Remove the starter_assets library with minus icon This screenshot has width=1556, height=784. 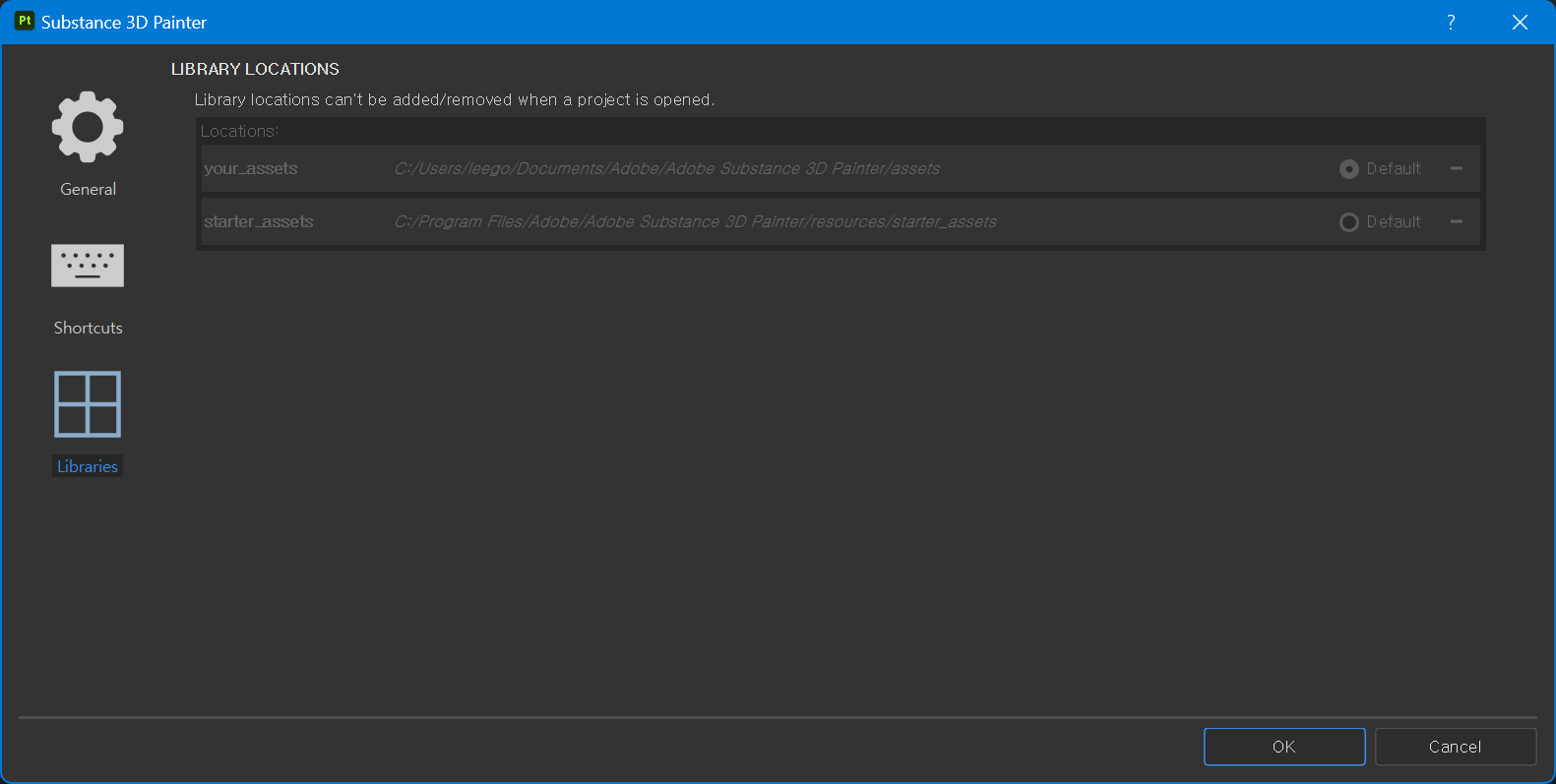tap(1457, 221)
